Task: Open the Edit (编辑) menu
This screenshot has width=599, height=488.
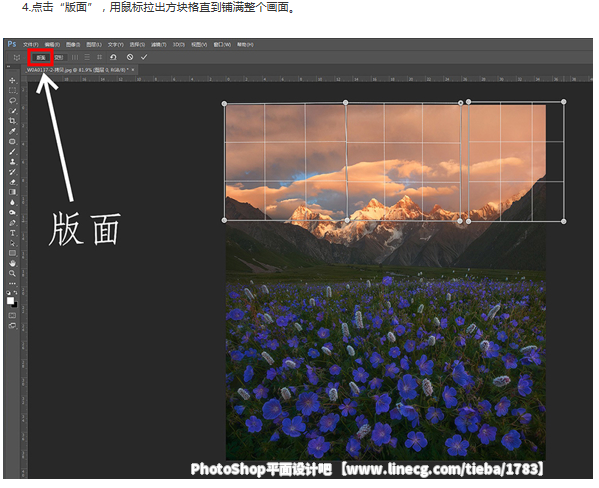Action: coord(52,44)
